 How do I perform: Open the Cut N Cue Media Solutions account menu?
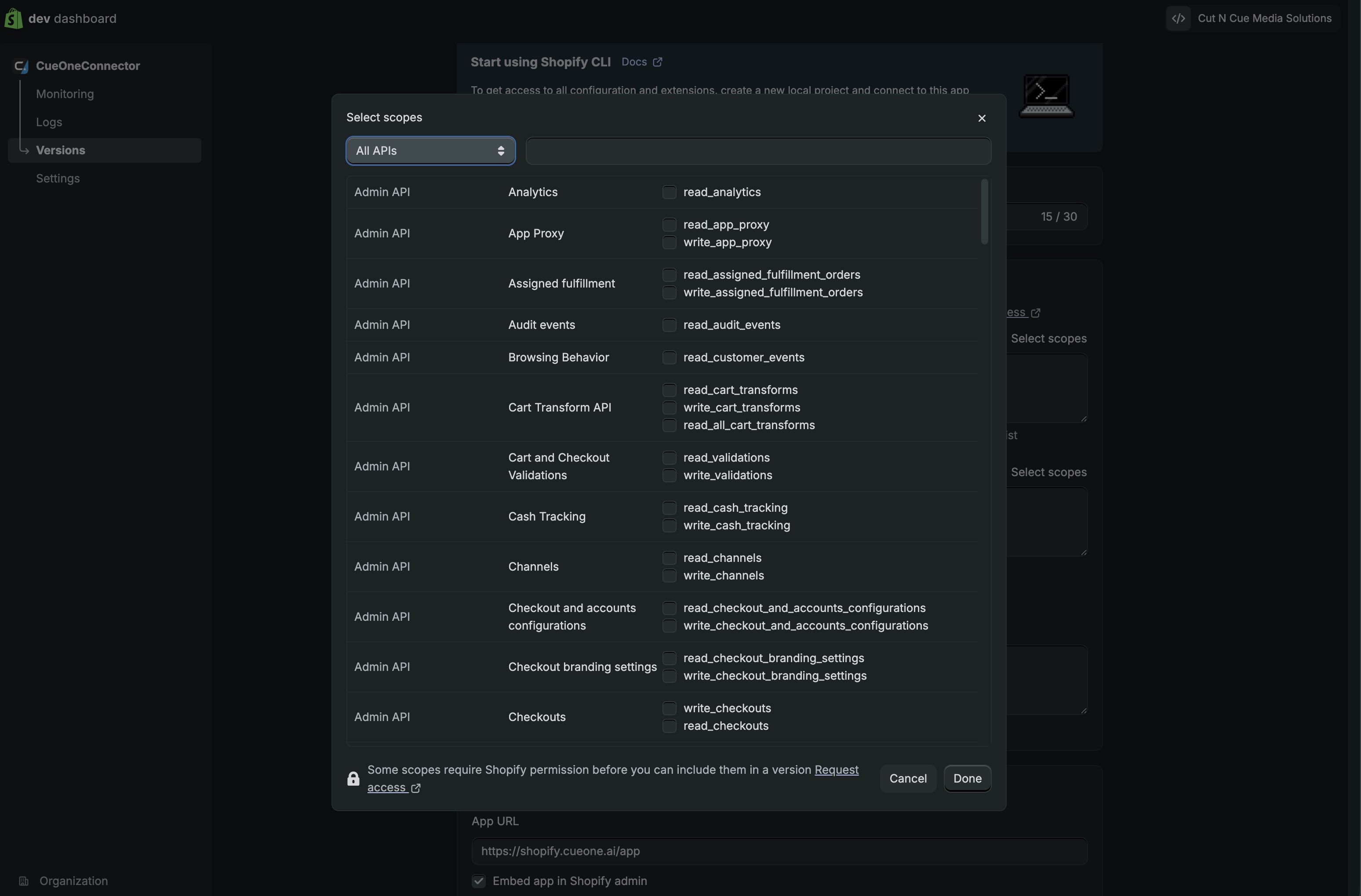click(x=1252, y=18)
